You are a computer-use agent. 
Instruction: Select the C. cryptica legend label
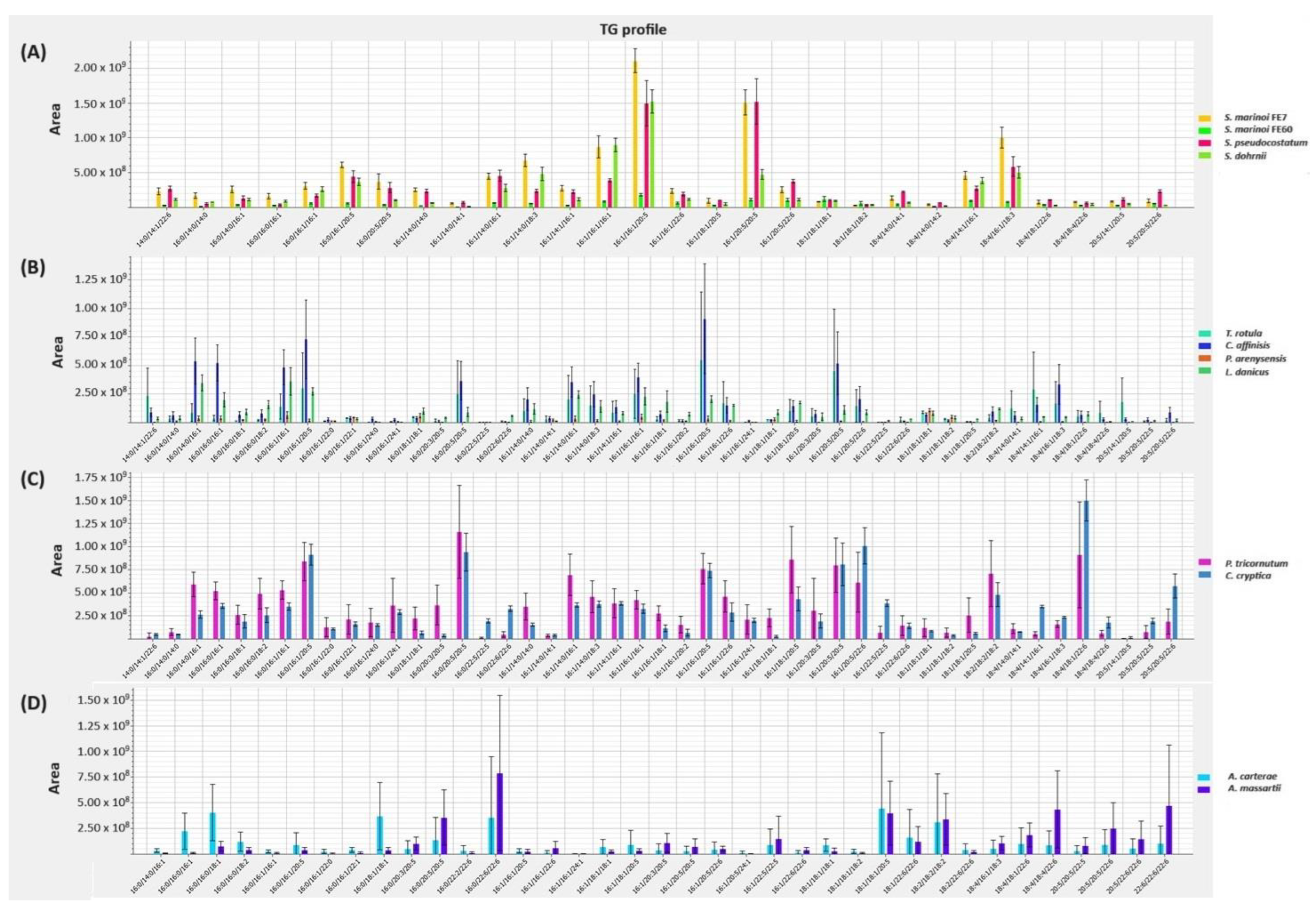(1248, 576)
